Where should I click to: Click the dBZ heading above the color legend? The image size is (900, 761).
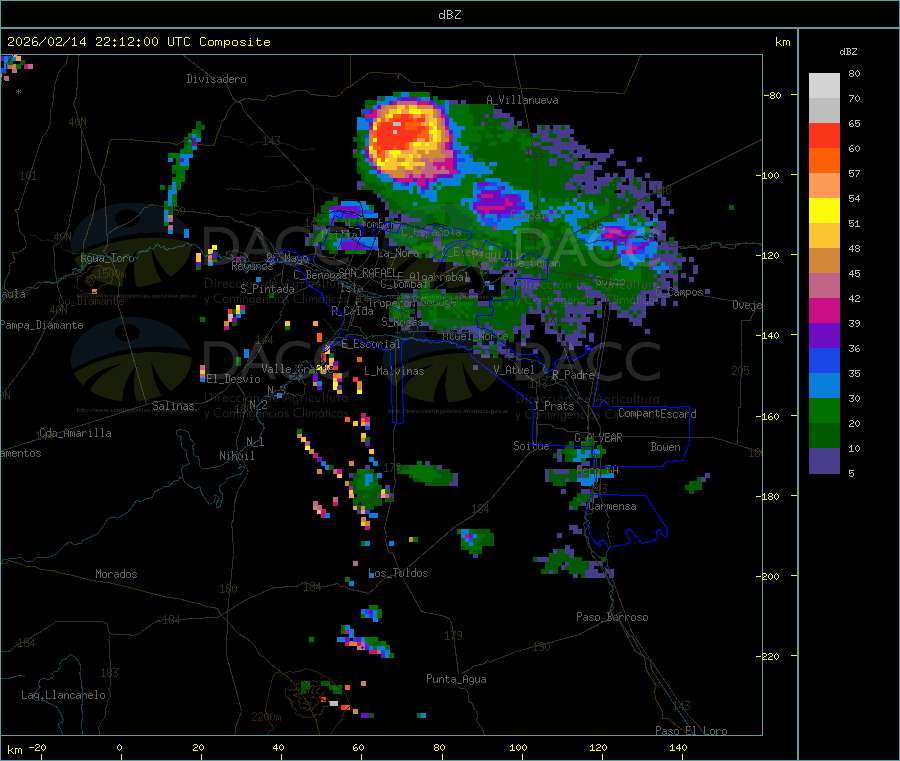[848, 52]
